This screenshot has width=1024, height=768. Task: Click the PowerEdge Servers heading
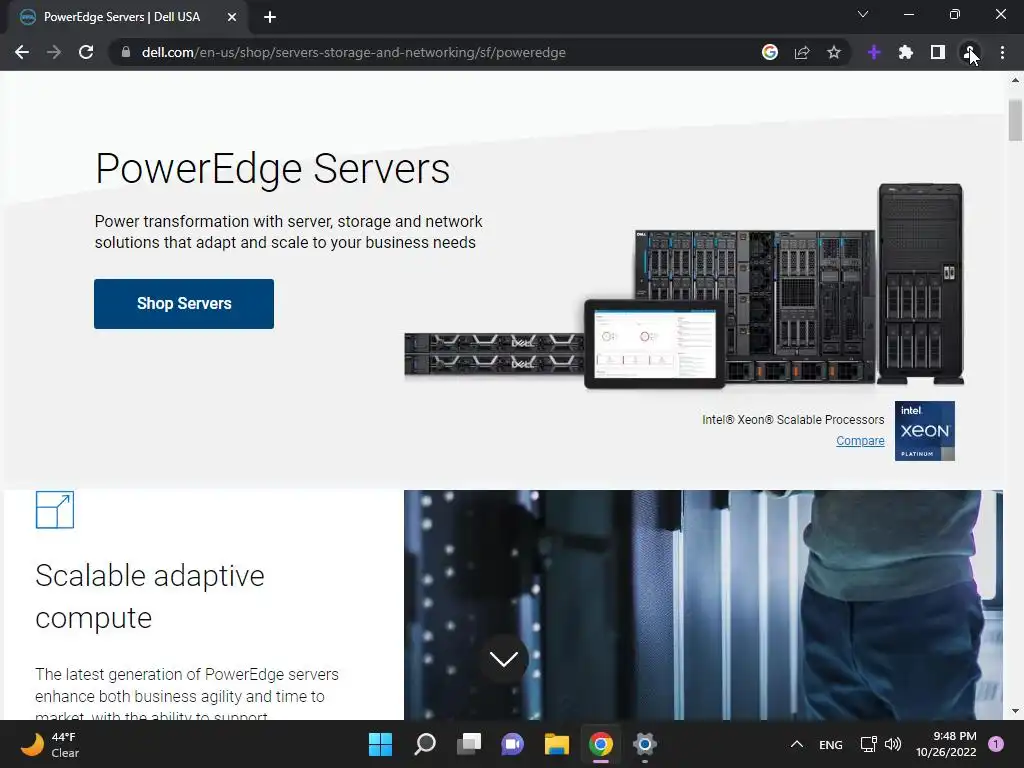272,168
